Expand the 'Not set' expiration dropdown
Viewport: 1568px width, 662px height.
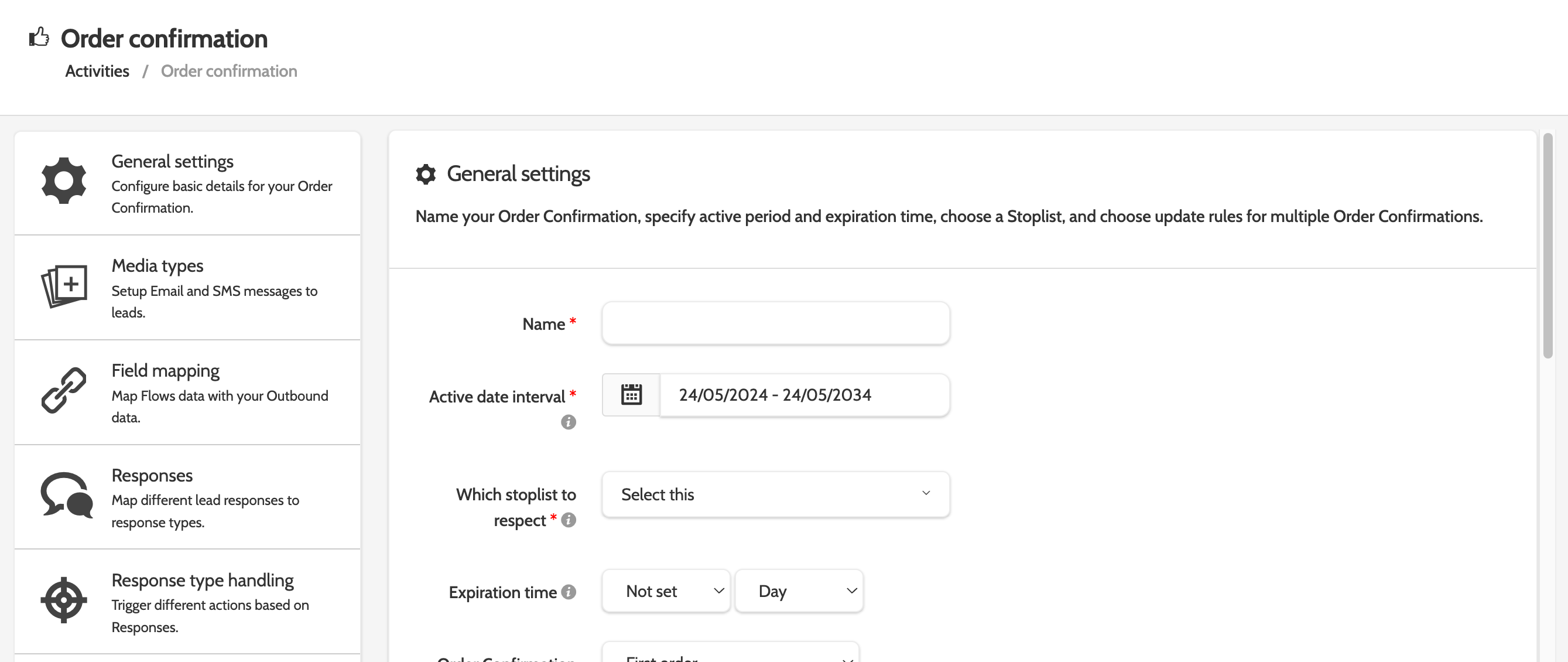point(666,591)
